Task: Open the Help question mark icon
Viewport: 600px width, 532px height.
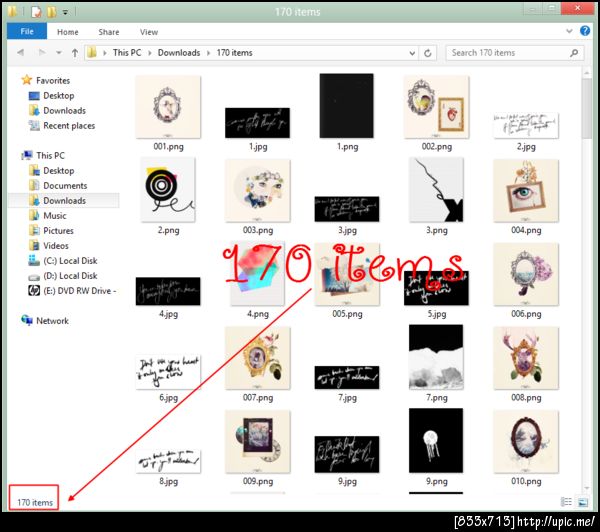Action: coord(585,31)
